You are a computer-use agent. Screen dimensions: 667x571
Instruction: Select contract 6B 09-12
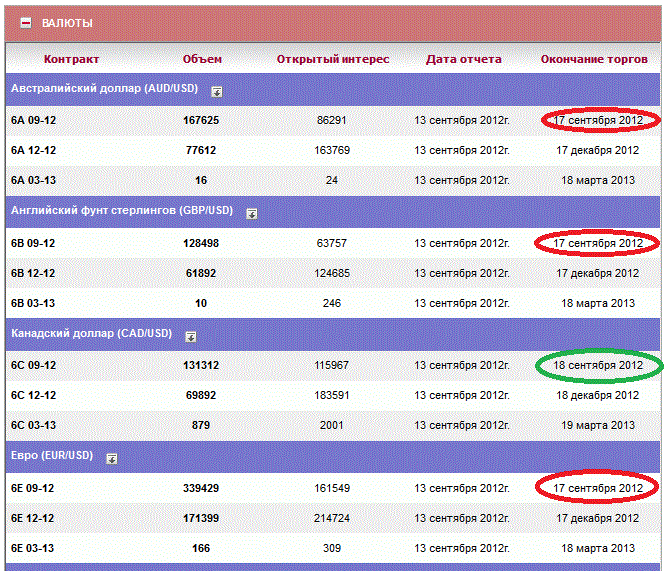click(x=33, y=243)
